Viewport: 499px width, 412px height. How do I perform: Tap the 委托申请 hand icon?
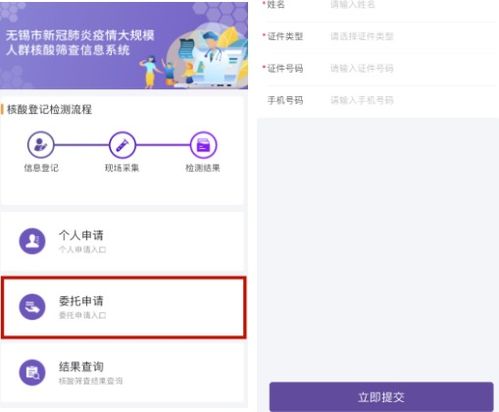point(32,307)
